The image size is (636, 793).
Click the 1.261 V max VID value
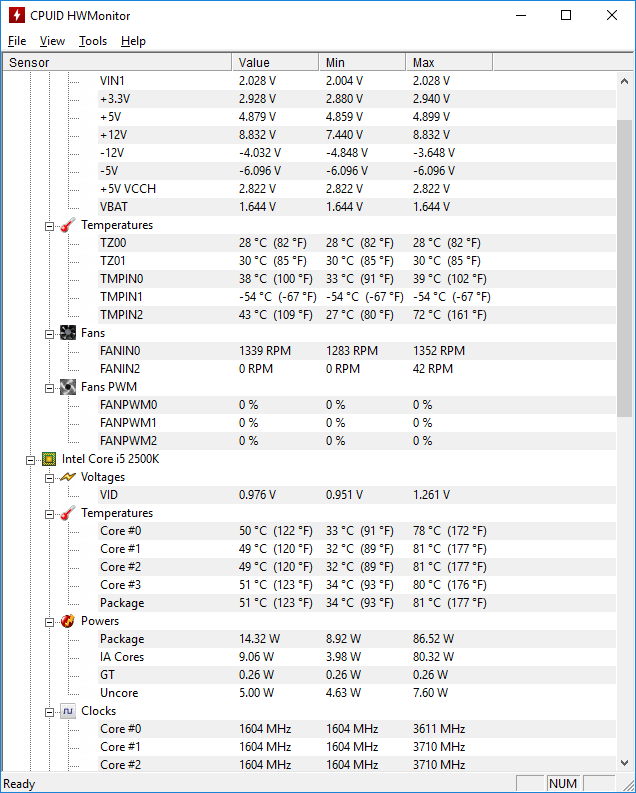431,495
